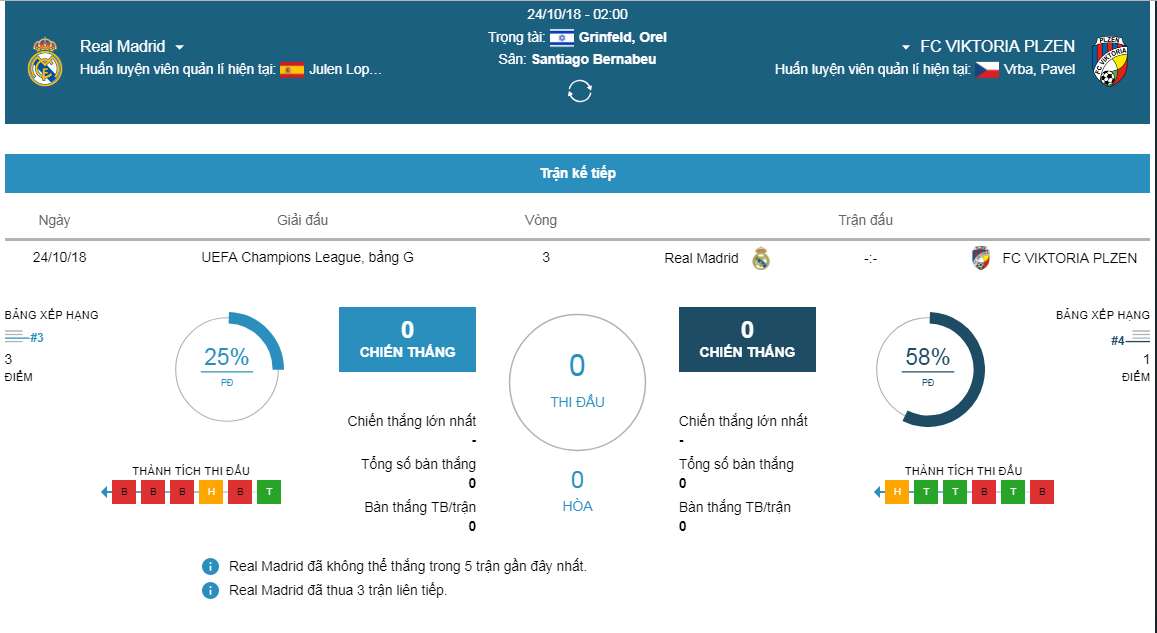Click the 25% circular progress gauge
The height and width of the screenshot is (633, 1157).
click(x=229, y=369)
